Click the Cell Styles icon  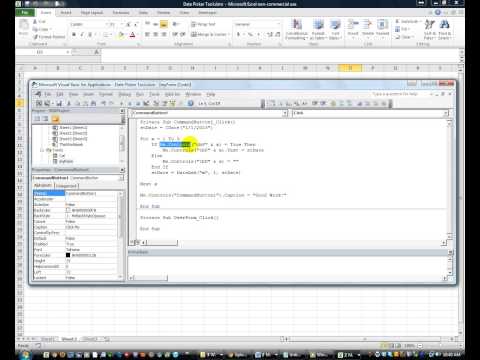(x=335, y=25)
